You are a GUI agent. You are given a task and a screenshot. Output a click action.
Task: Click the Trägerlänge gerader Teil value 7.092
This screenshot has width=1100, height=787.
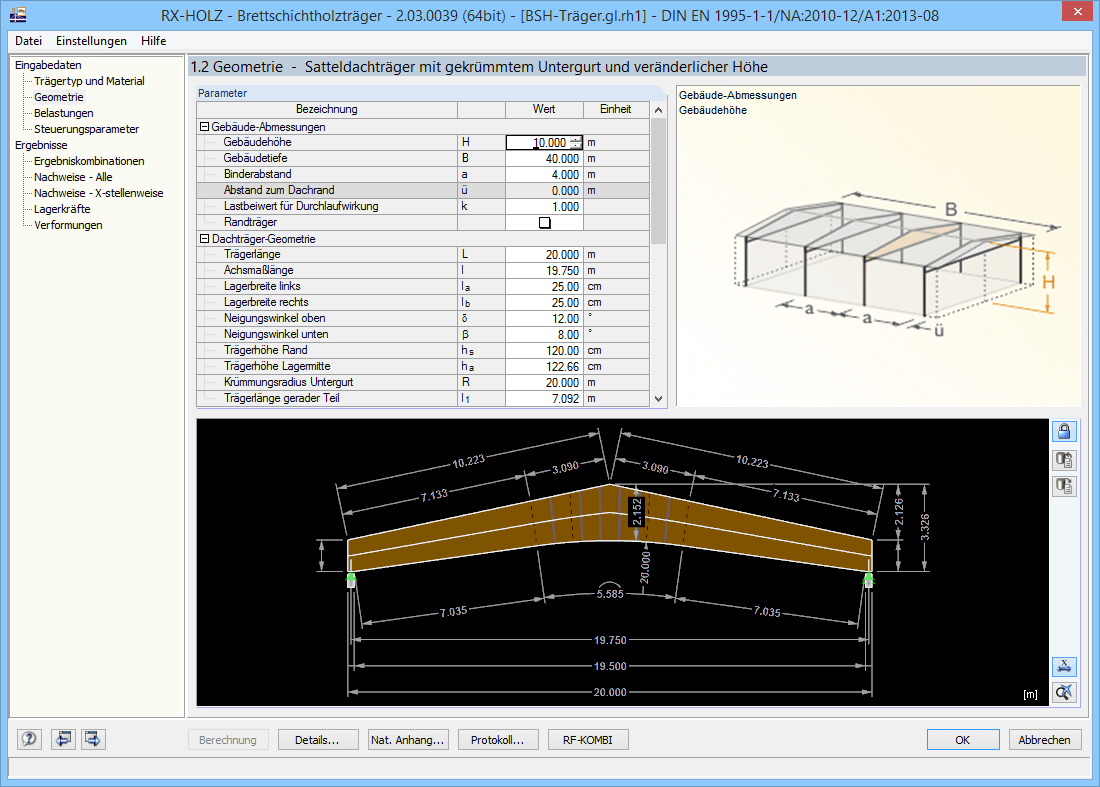click(x=544, y=399)
